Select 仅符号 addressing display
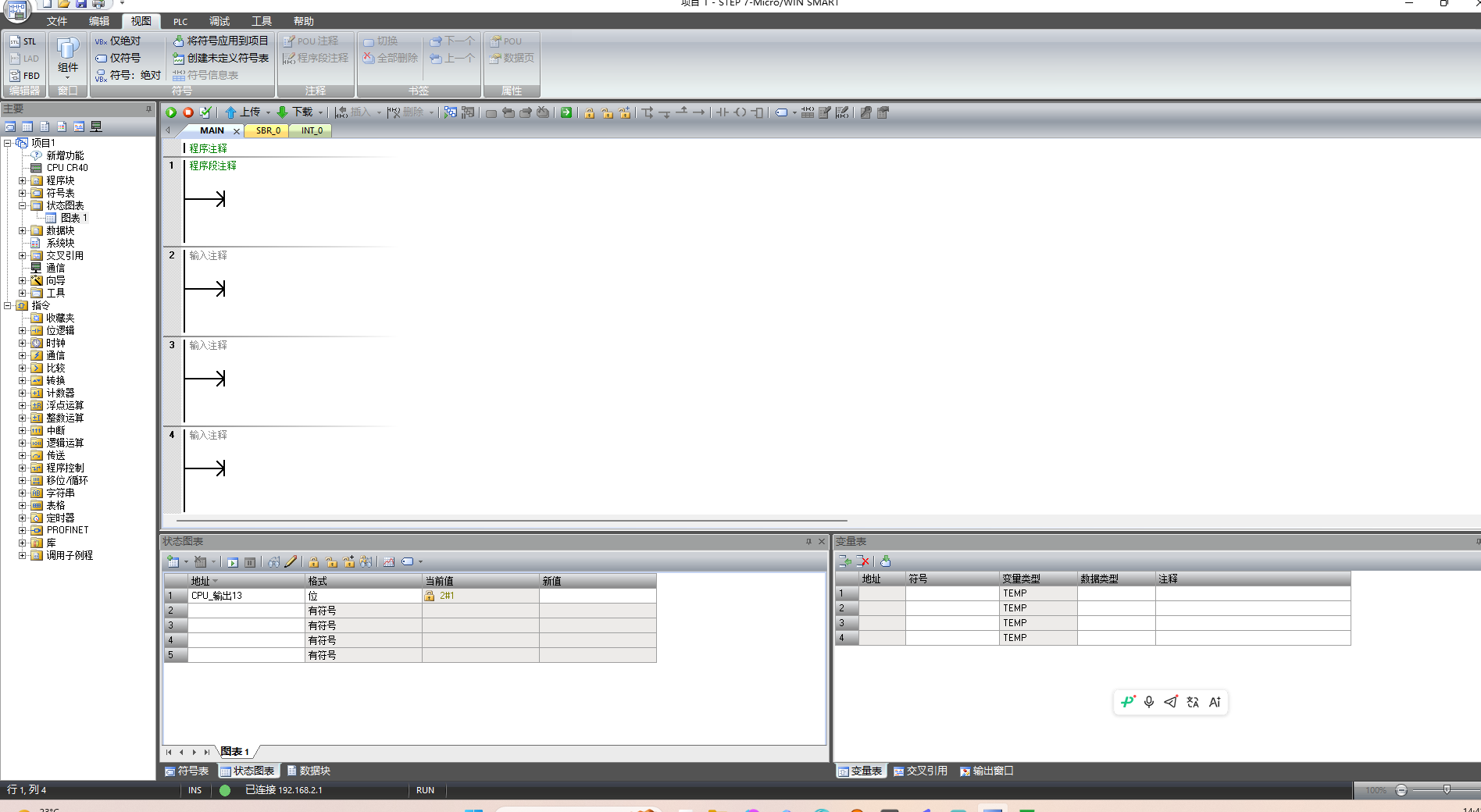This screenshot has height=812, width=1481. pos(118,58)
